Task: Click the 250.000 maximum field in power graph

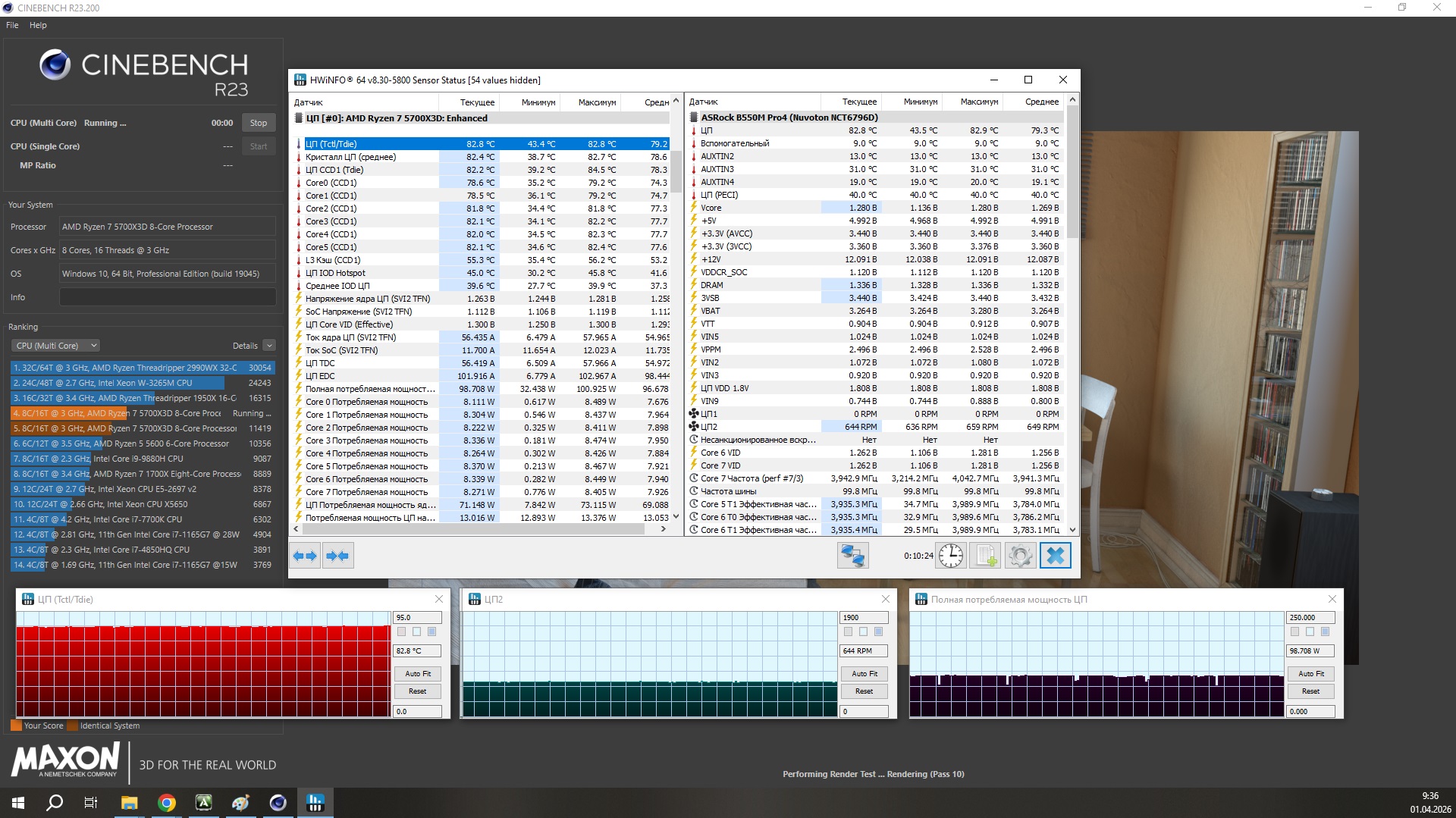Action: pos(1310,618)
